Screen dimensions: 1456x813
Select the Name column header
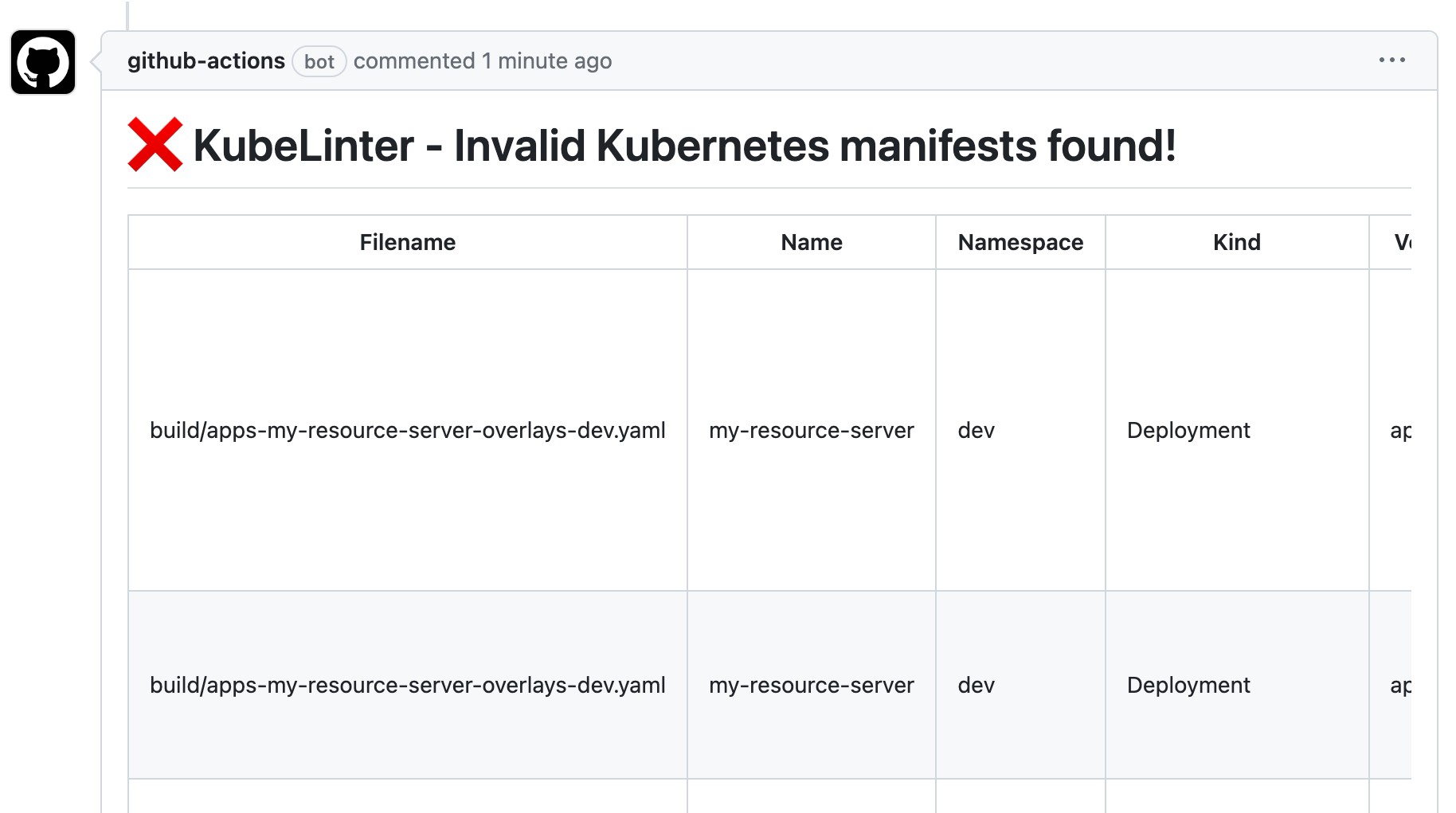tap(811, 242)
